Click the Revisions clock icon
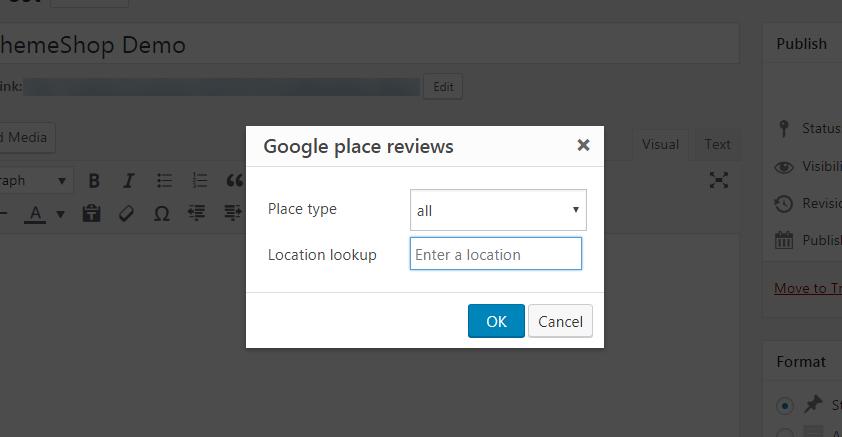The width and height of the screenshot is (842, 437). pyautogui.click(x=783, y=203)
